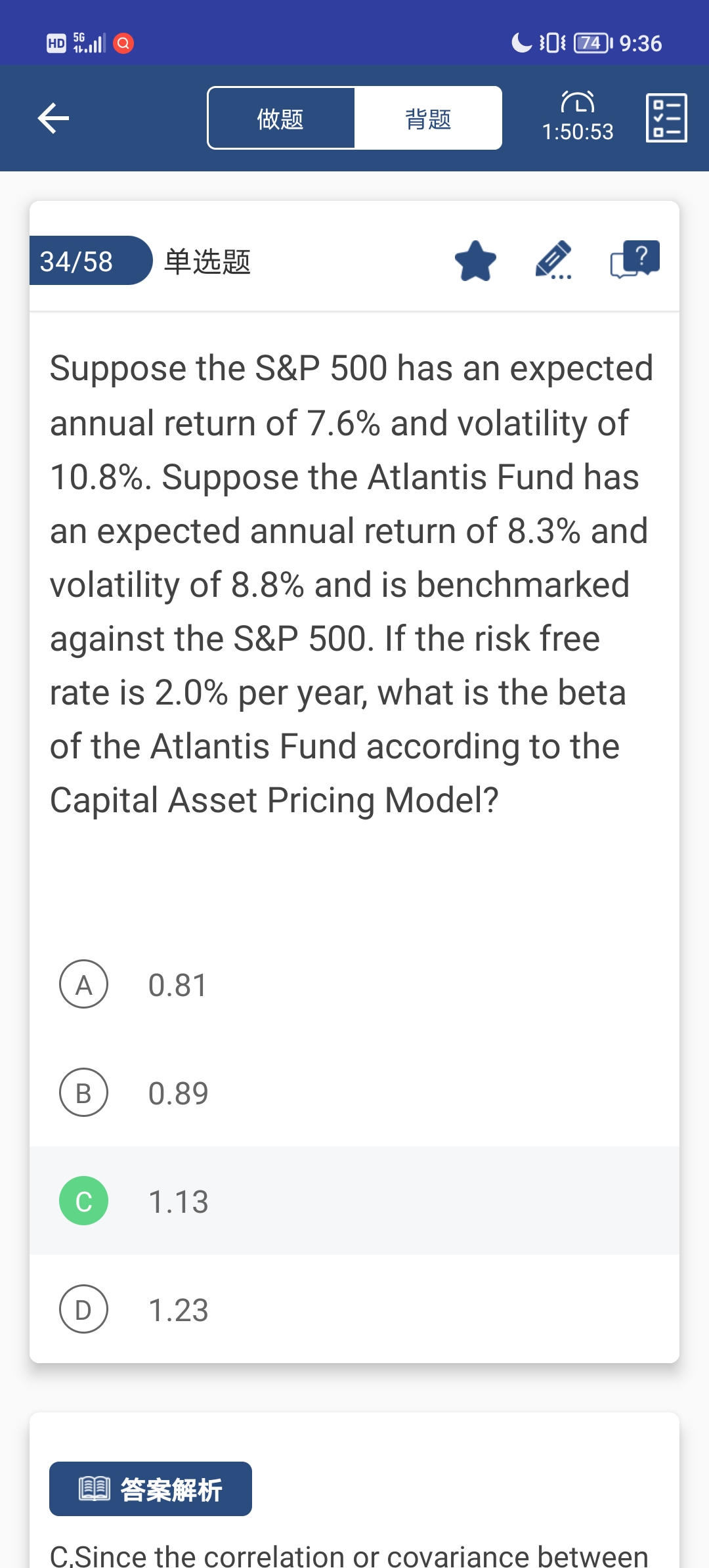Tap the 1:50:53 countdown time text
The width and height of the screenshot is (709, 1568).
point(578,132)
